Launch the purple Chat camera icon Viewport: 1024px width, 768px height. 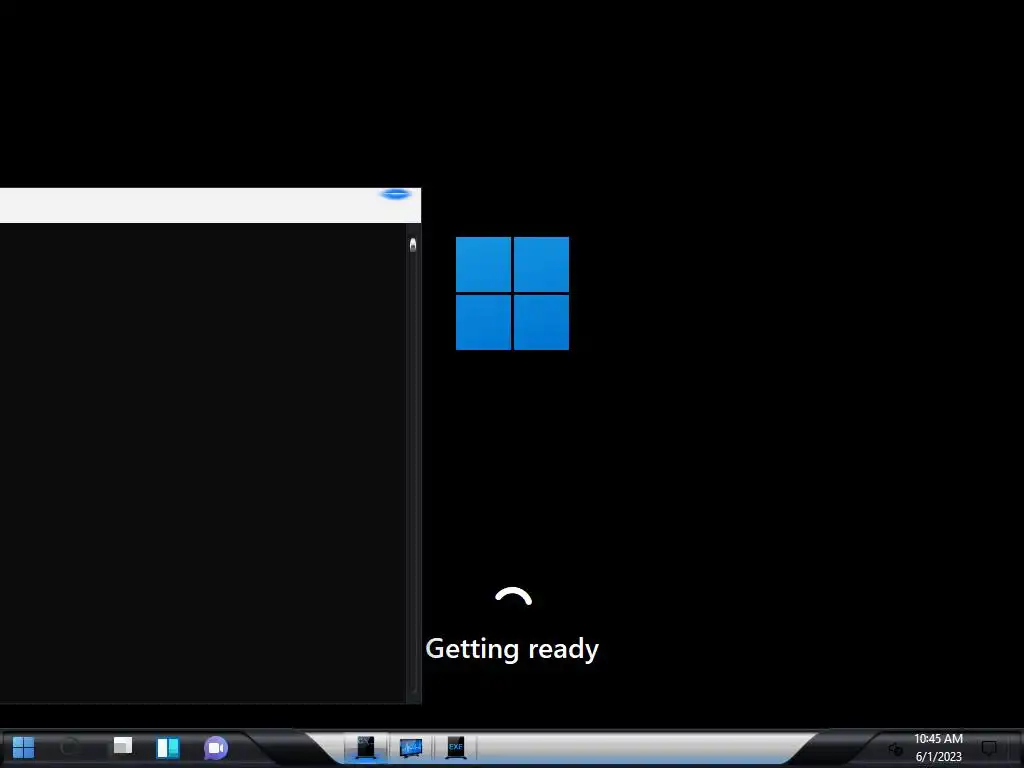216,748
